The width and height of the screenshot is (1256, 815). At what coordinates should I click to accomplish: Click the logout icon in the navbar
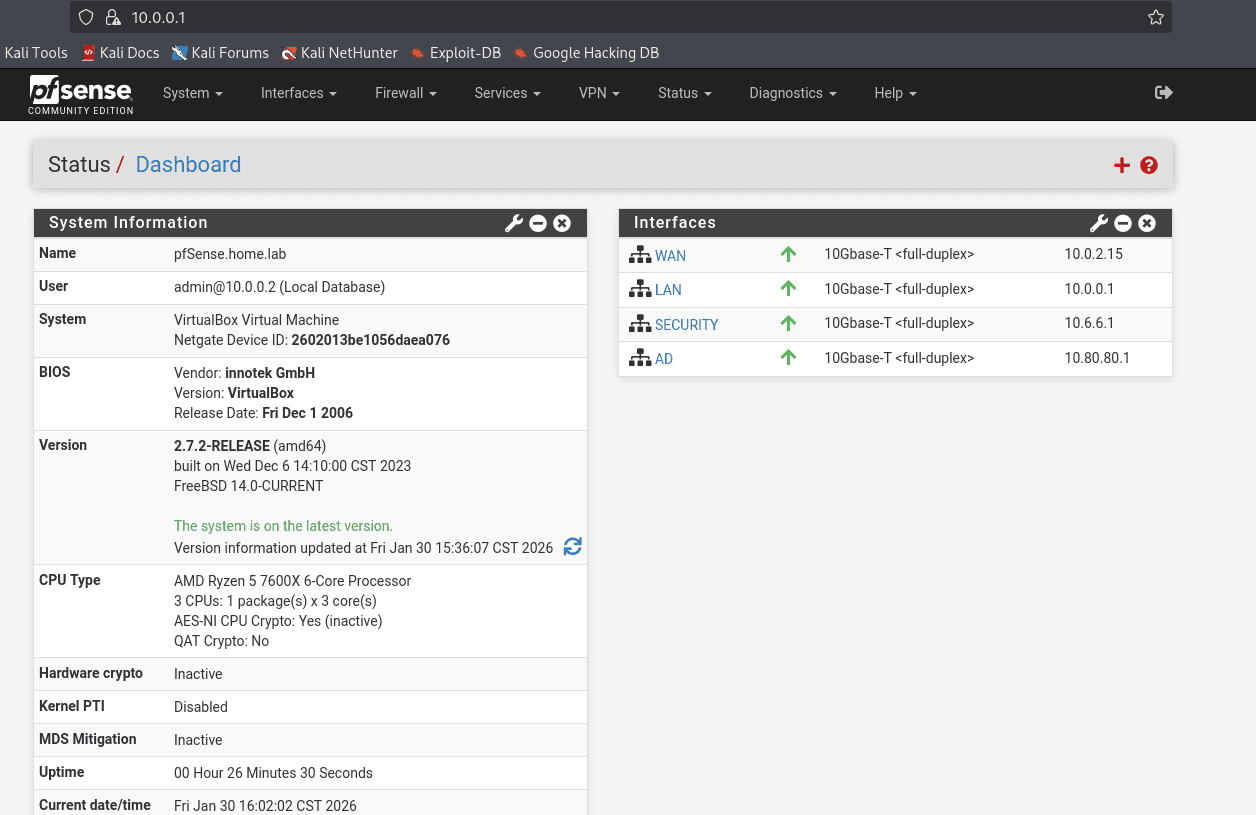pyautogui.click(x=1163, y=93)
